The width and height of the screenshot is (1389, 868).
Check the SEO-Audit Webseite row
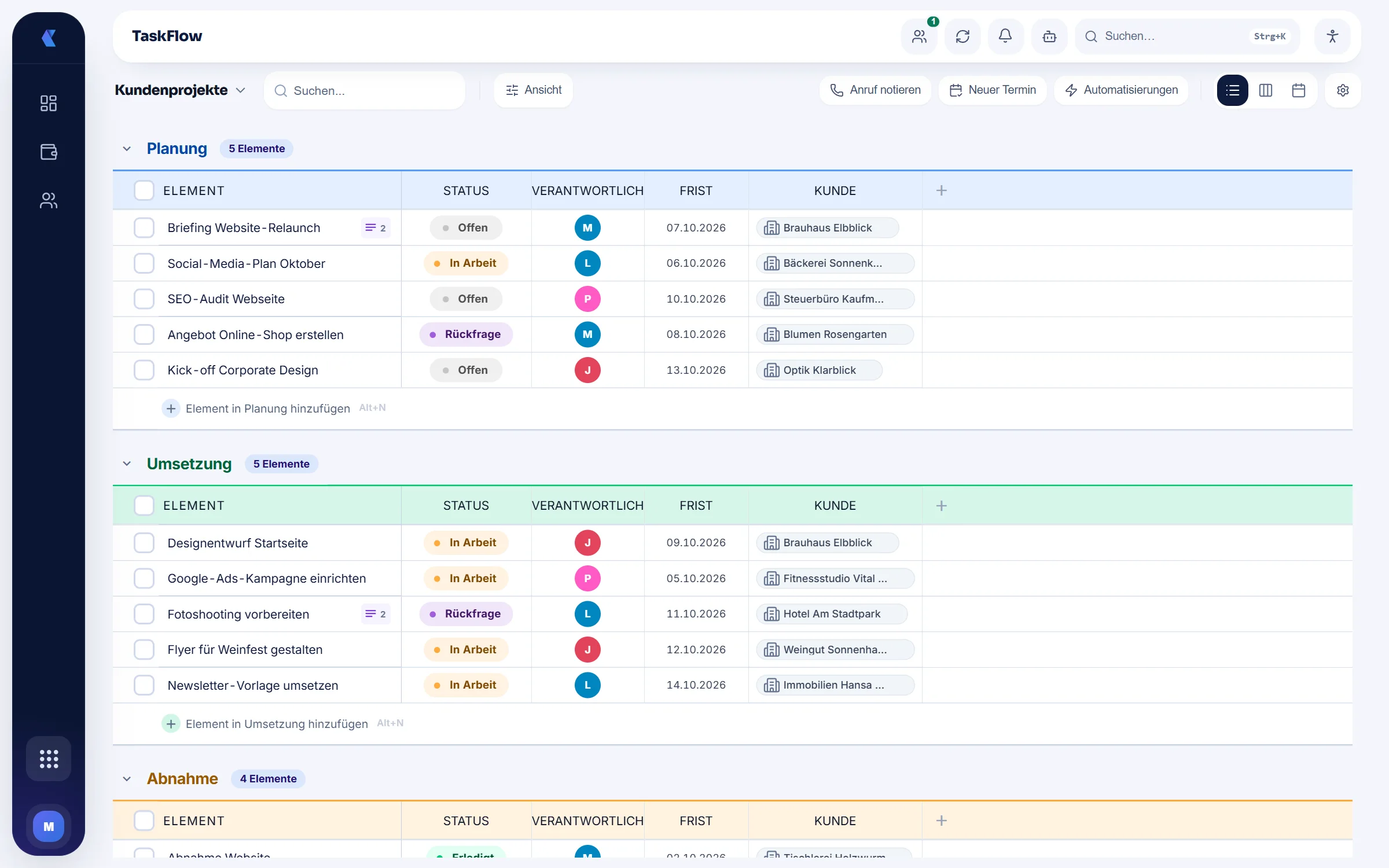point(144,299)
